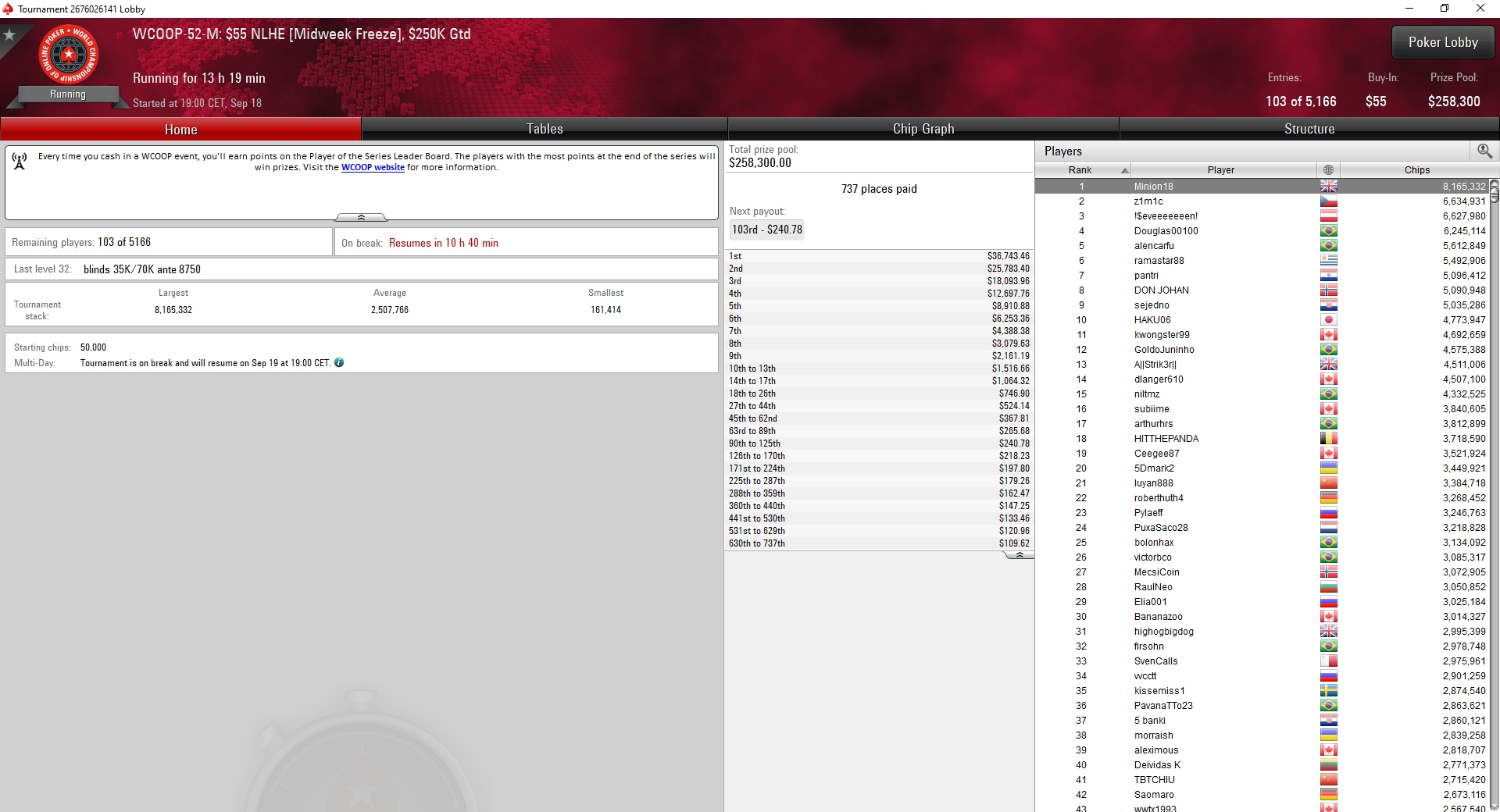Switch to the Tables tab
This screenshot has height=812, width=1500.
tap(545, 129)
